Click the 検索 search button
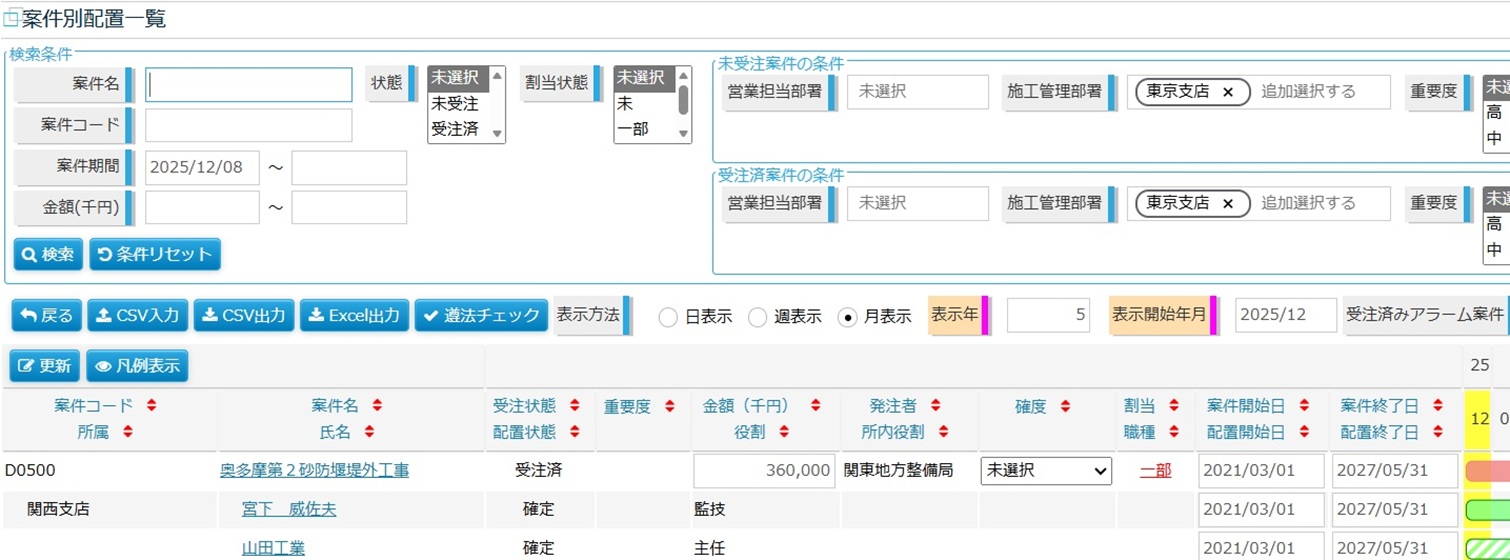 (x=48, y=254)
